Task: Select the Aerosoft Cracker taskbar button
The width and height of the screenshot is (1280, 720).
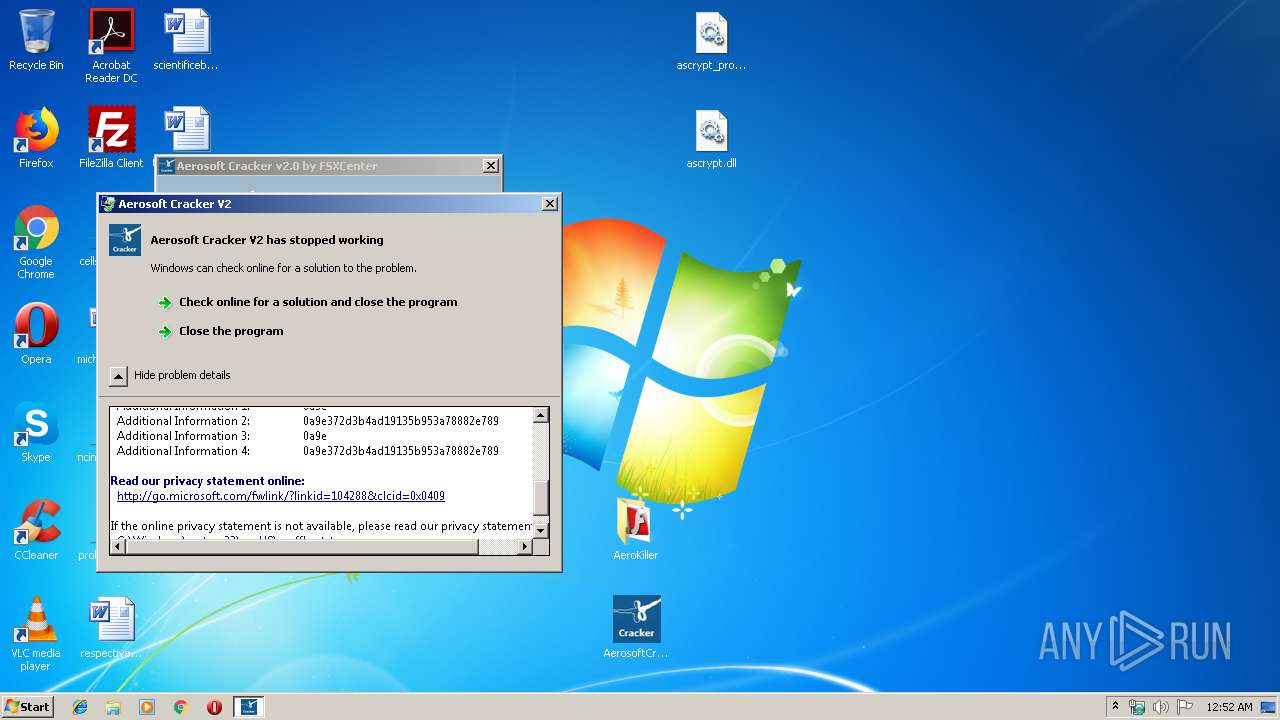Action: (249, 707)
